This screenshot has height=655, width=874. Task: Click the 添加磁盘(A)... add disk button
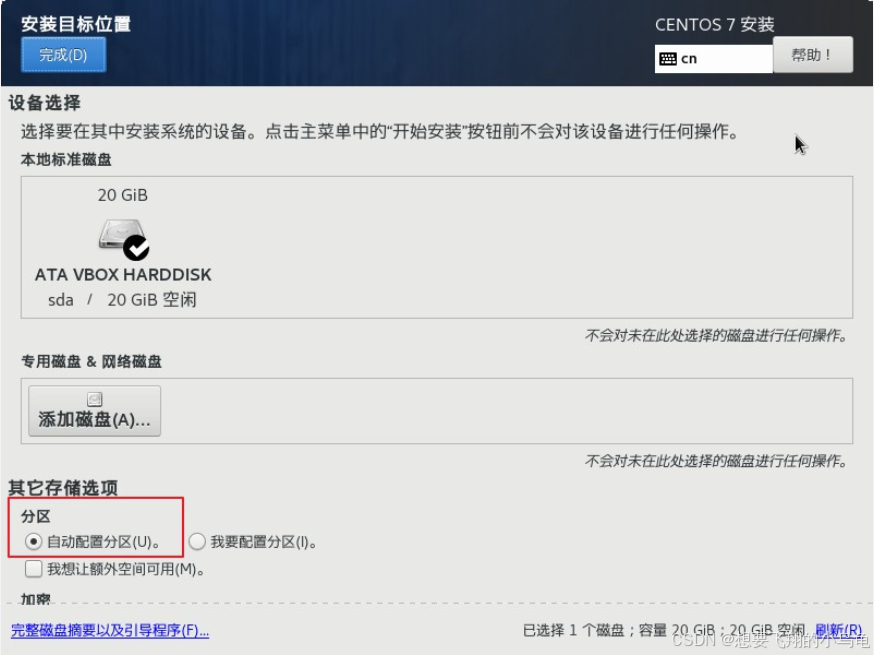pos(95,411)
